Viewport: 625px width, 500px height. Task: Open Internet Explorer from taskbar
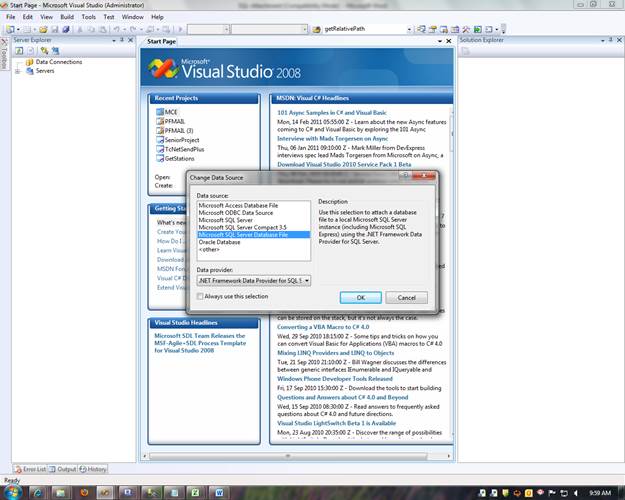click(x=37, y=493)
